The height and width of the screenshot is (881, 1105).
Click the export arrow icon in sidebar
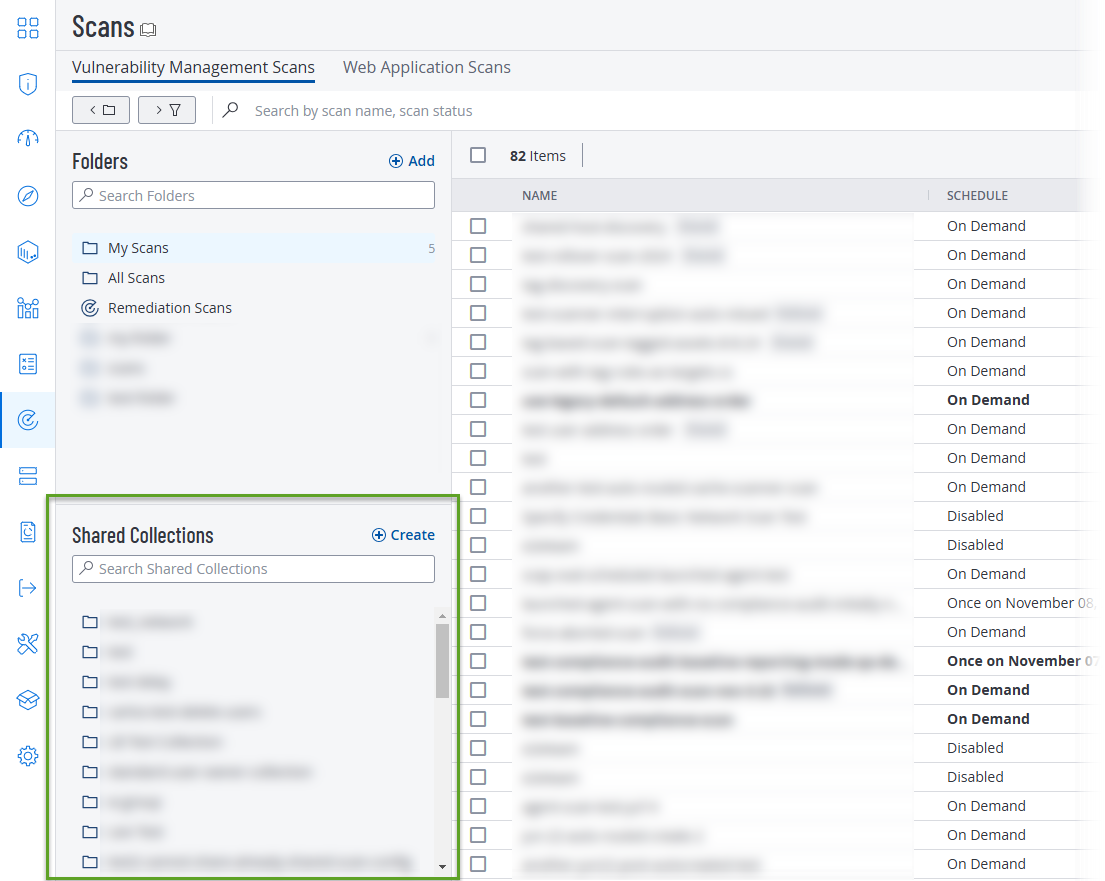click(28, 588)
